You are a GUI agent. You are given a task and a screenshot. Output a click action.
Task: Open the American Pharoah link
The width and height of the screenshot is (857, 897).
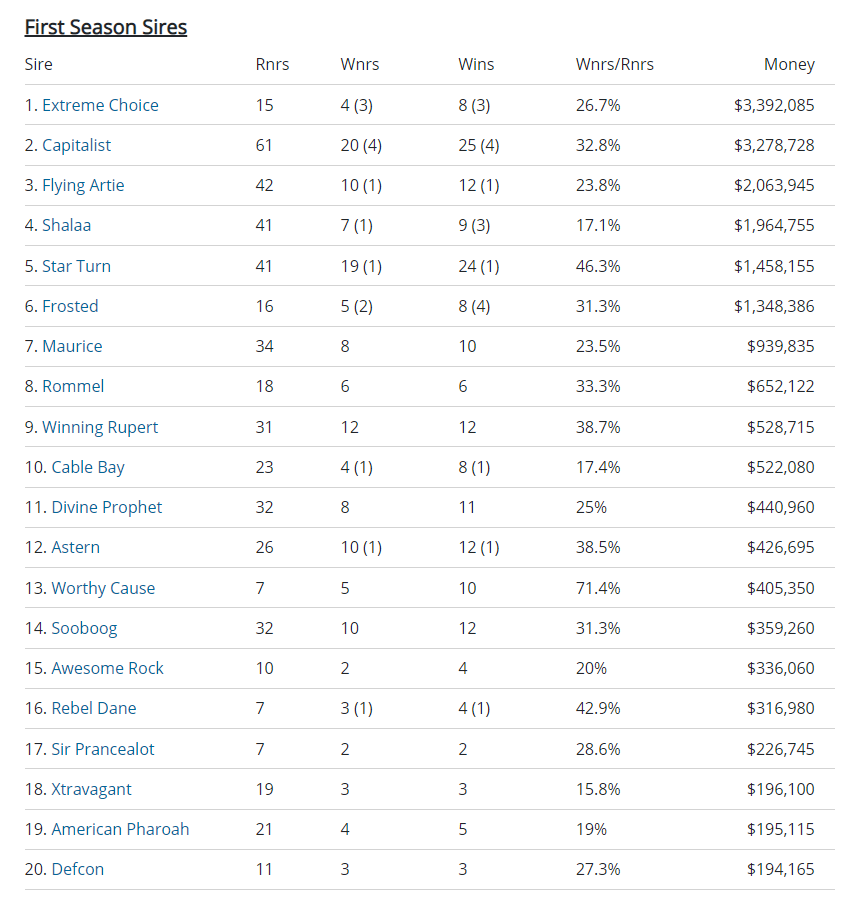tap(120, 829)
